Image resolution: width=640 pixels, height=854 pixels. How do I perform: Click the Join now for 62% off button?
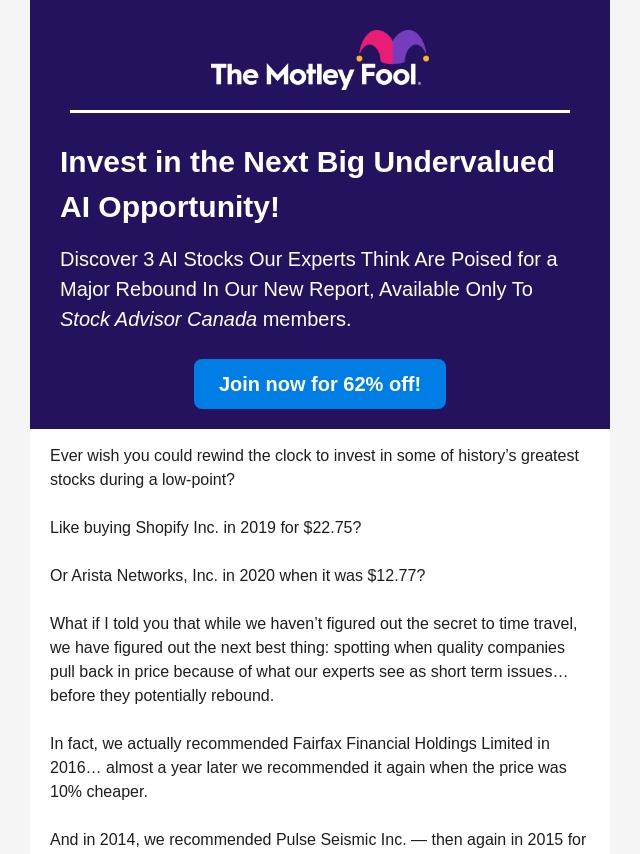tap(320, 384)
